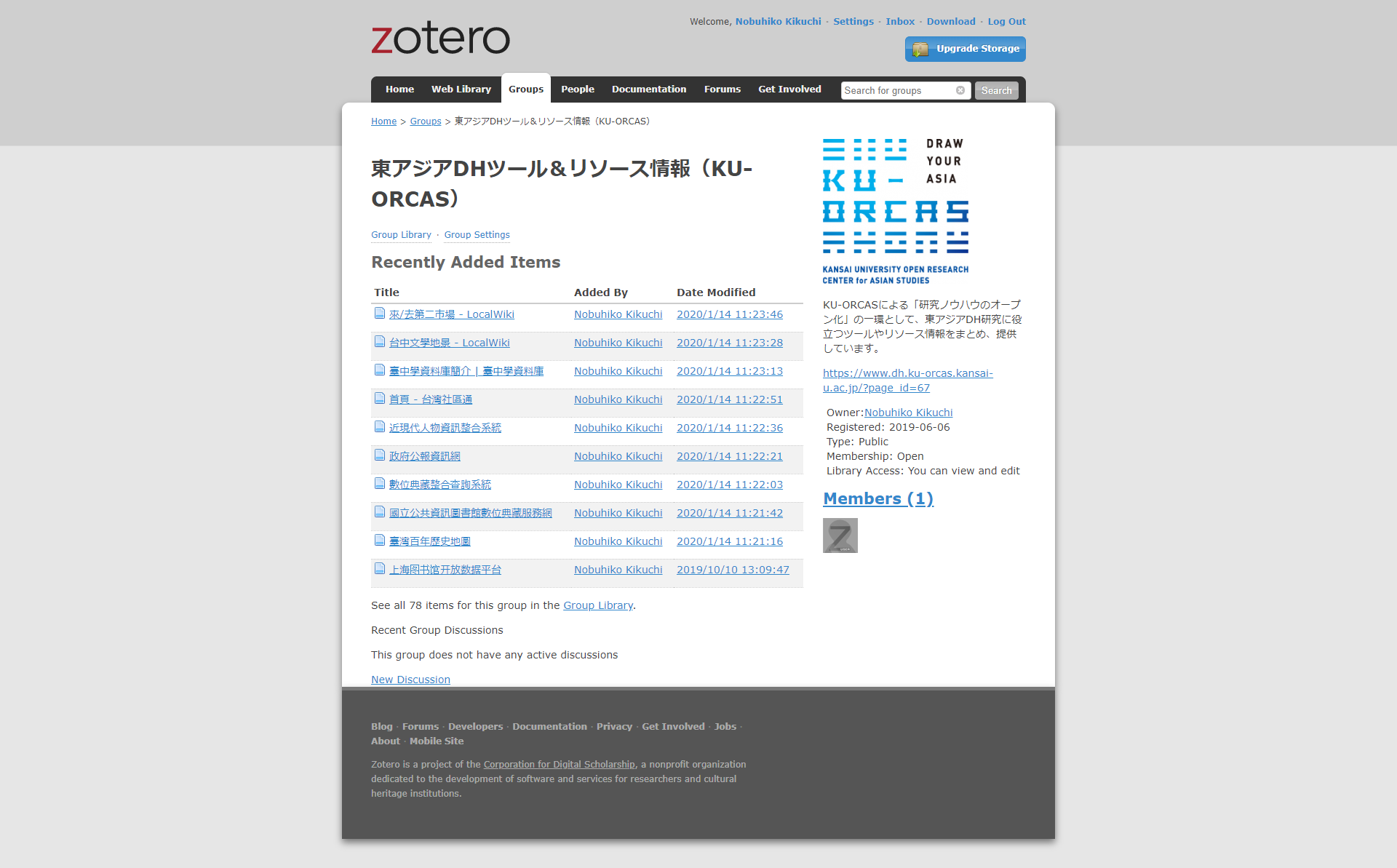1397x868 pixels.
Task: Open item 首頁 - 台灣社區通
Action: tap(431, 399)
